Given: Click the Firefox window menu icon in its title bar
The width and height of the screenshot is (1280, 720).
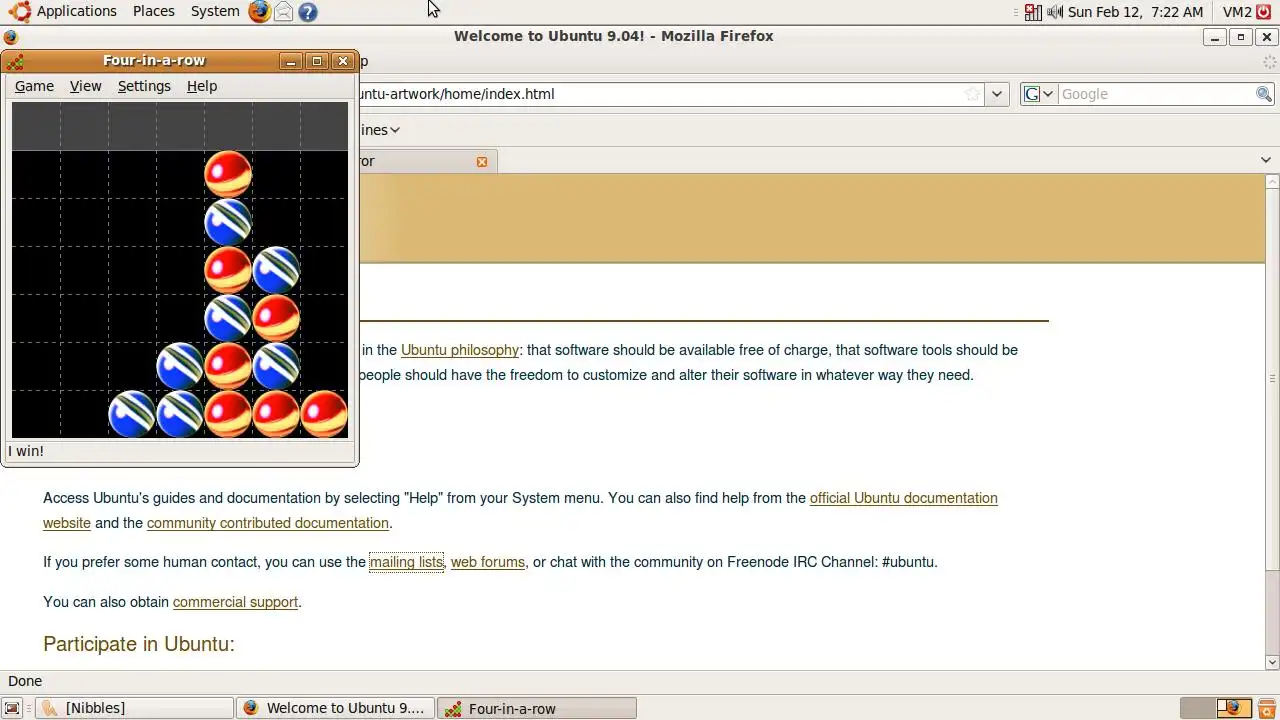Looking at the screenshot, I should click(10, 37).
